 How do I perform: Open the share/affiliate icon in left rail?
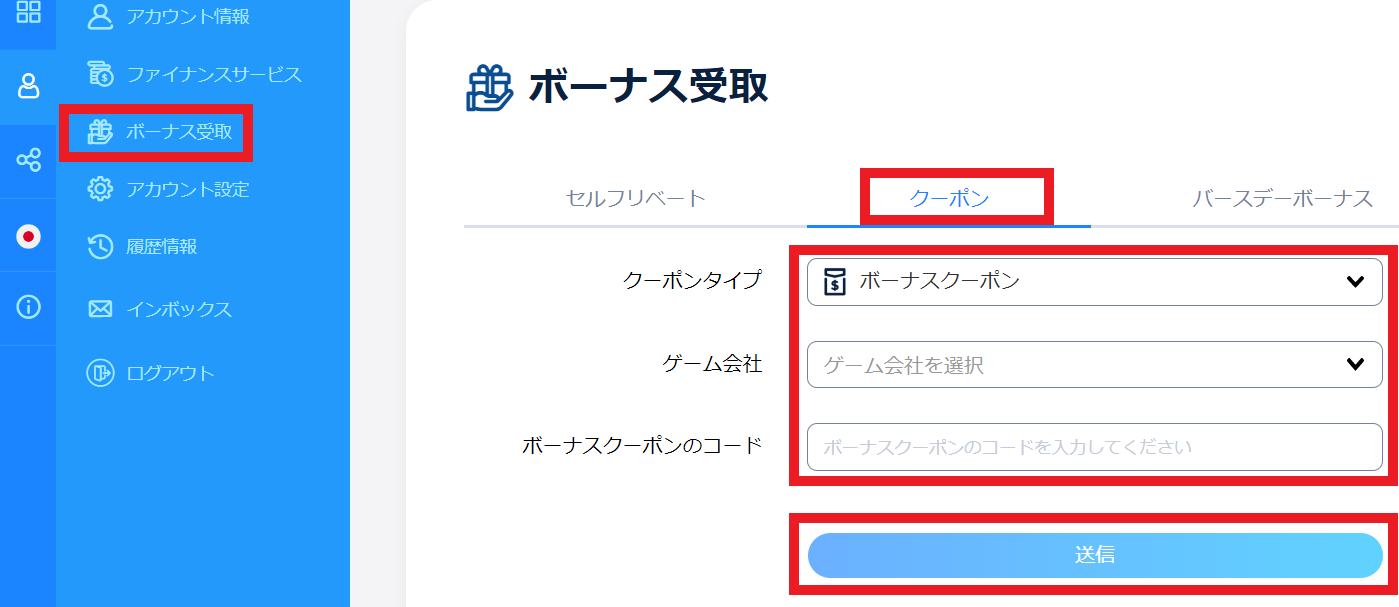[x=28, y=160]
